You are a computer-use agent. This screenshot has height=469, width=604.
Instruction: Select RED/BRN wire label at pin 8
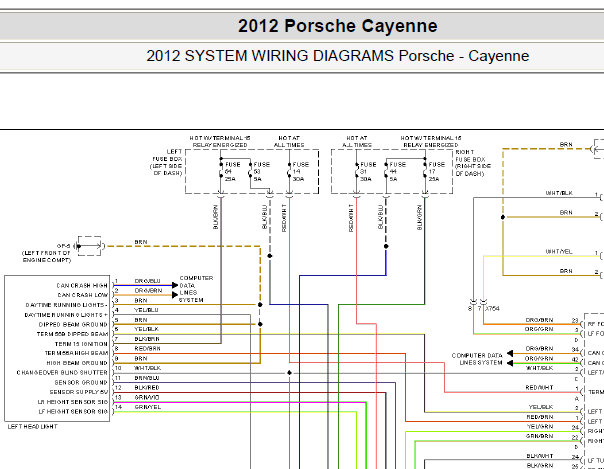pos(147,348)
